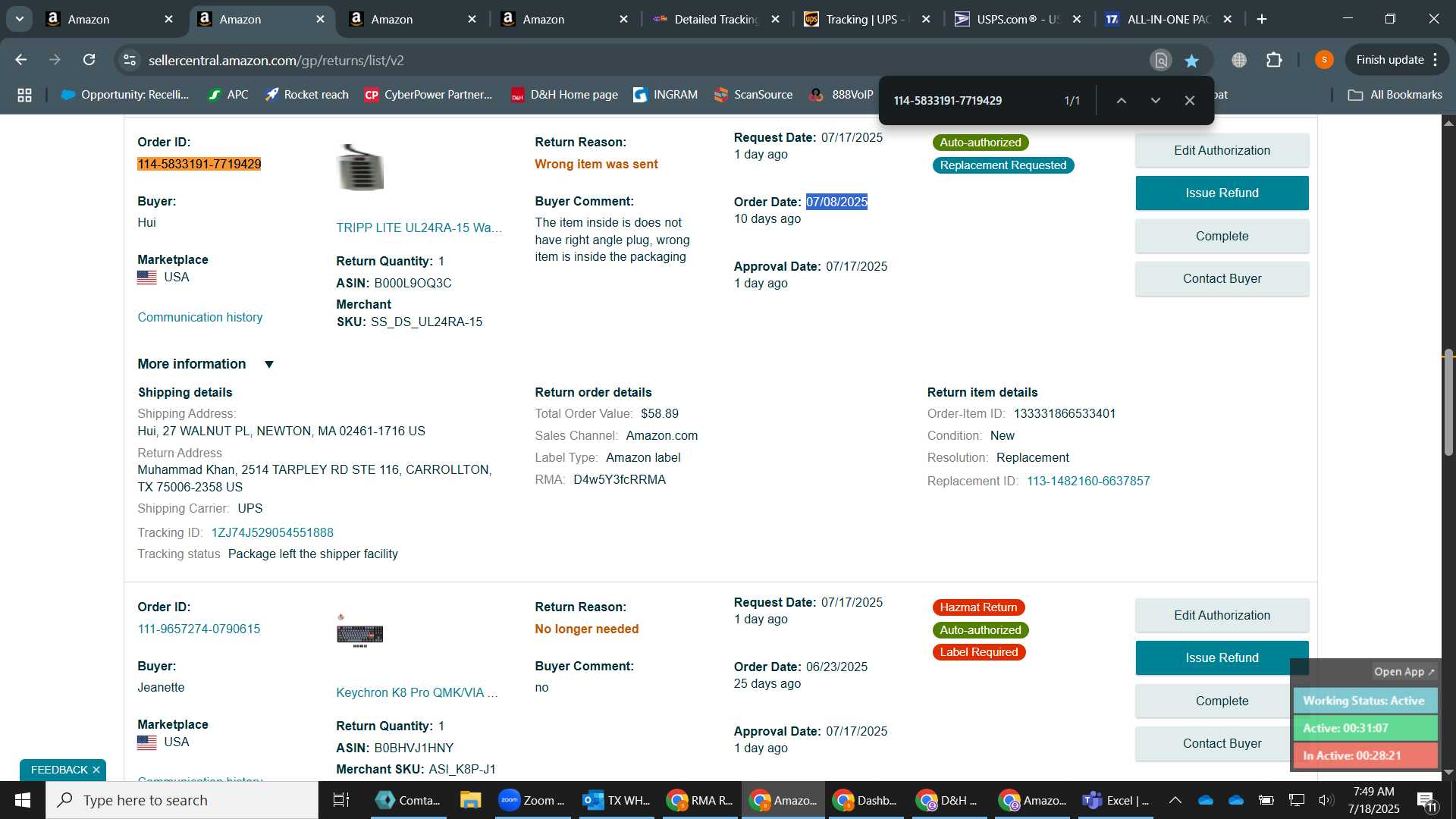Viewport: 1456px width, 819px height.
Task: Close the find-in-page bar
Action: coord(1190,100)
